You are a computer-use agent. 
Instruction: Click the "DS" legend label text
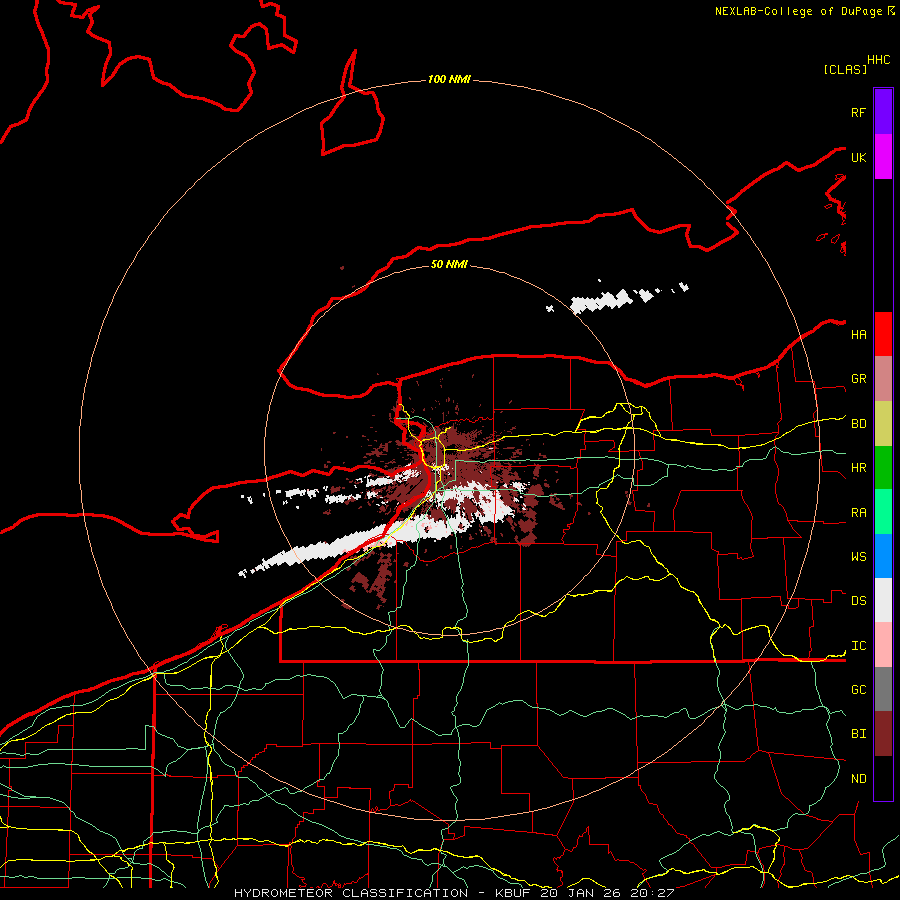click(858, 601)
